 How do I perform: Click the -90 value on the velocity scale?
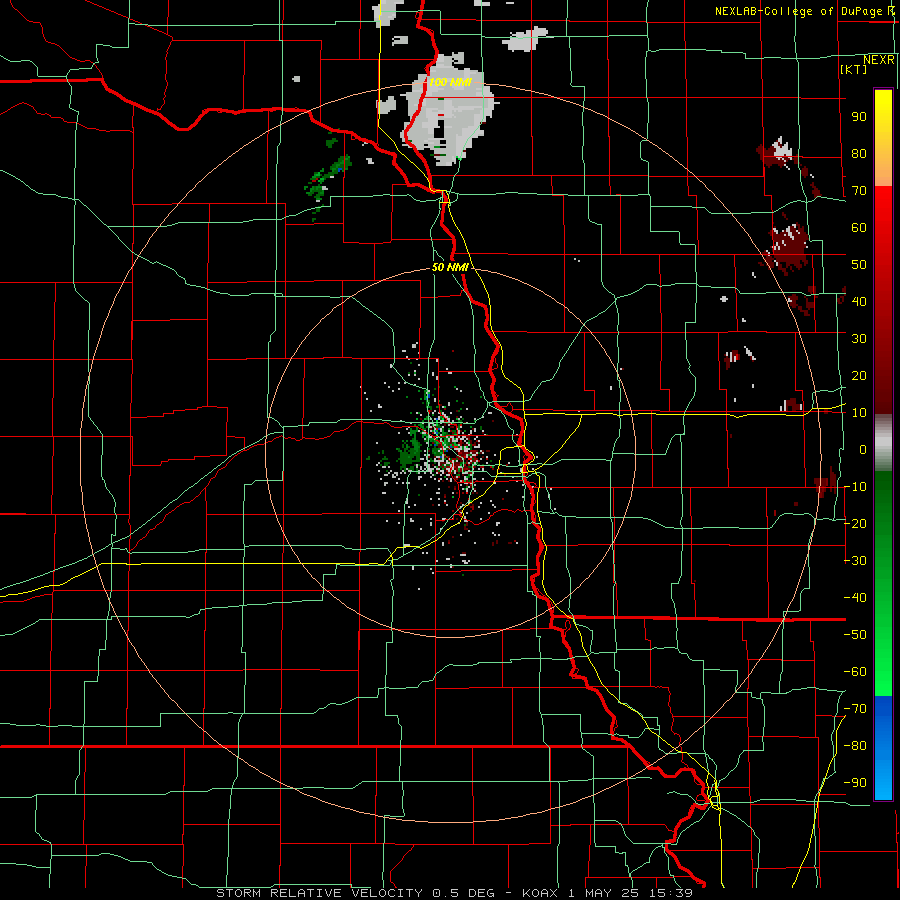855,783
